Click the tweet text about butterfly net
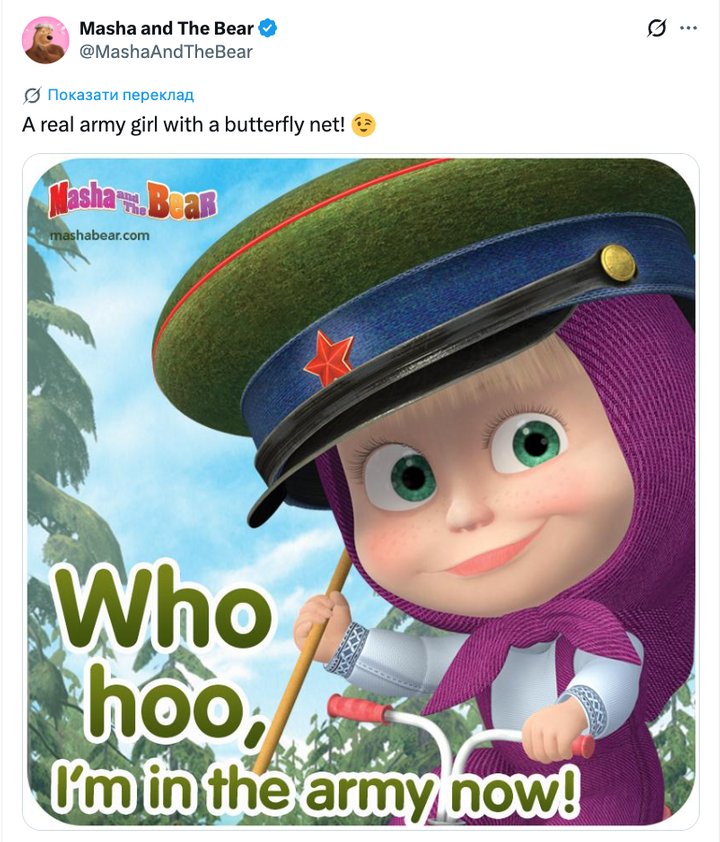This screenshot has height=842, width=720. (183, 125)
